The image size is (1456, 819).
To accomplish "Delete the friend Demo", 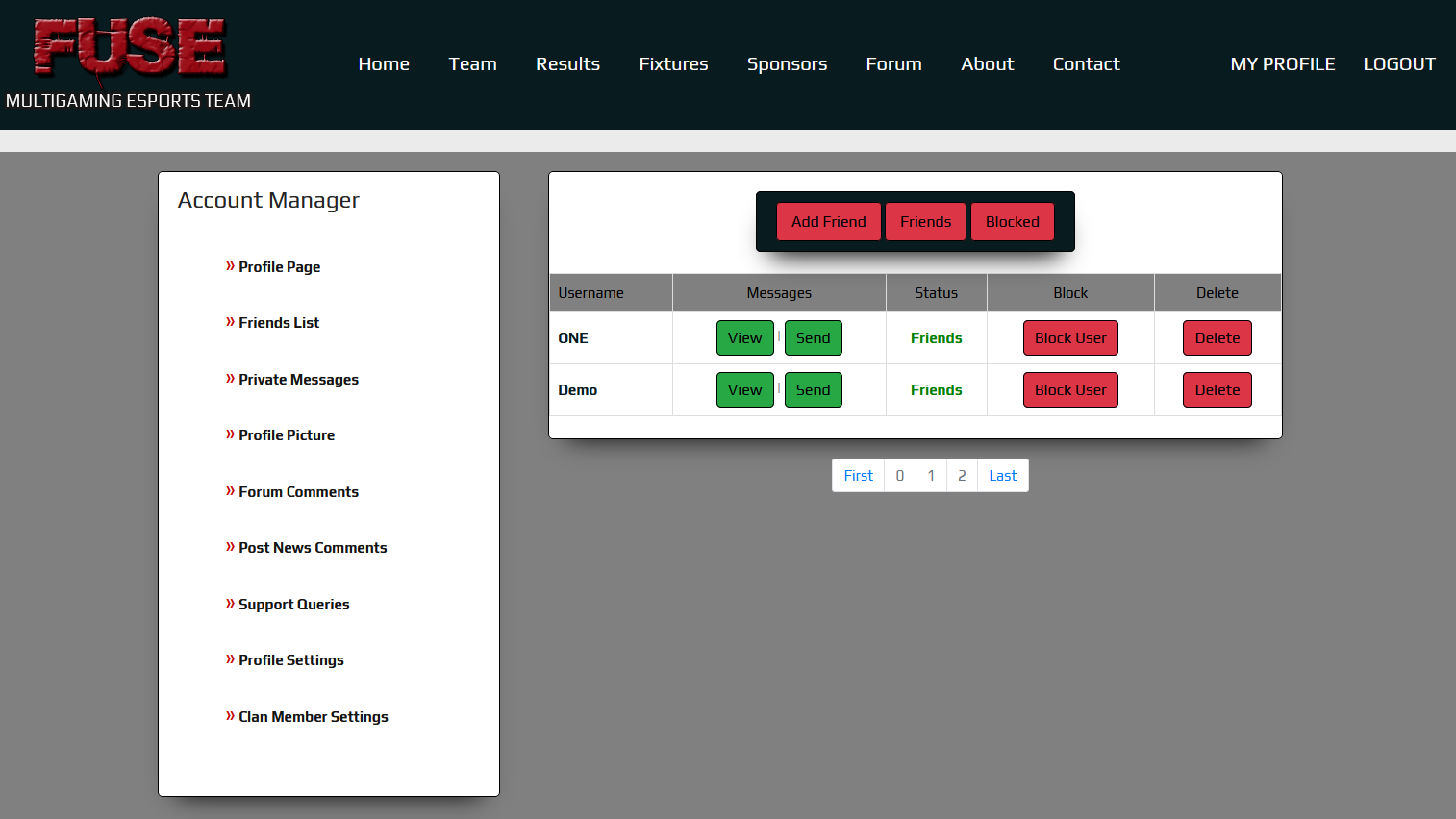I will [1217, 390].
